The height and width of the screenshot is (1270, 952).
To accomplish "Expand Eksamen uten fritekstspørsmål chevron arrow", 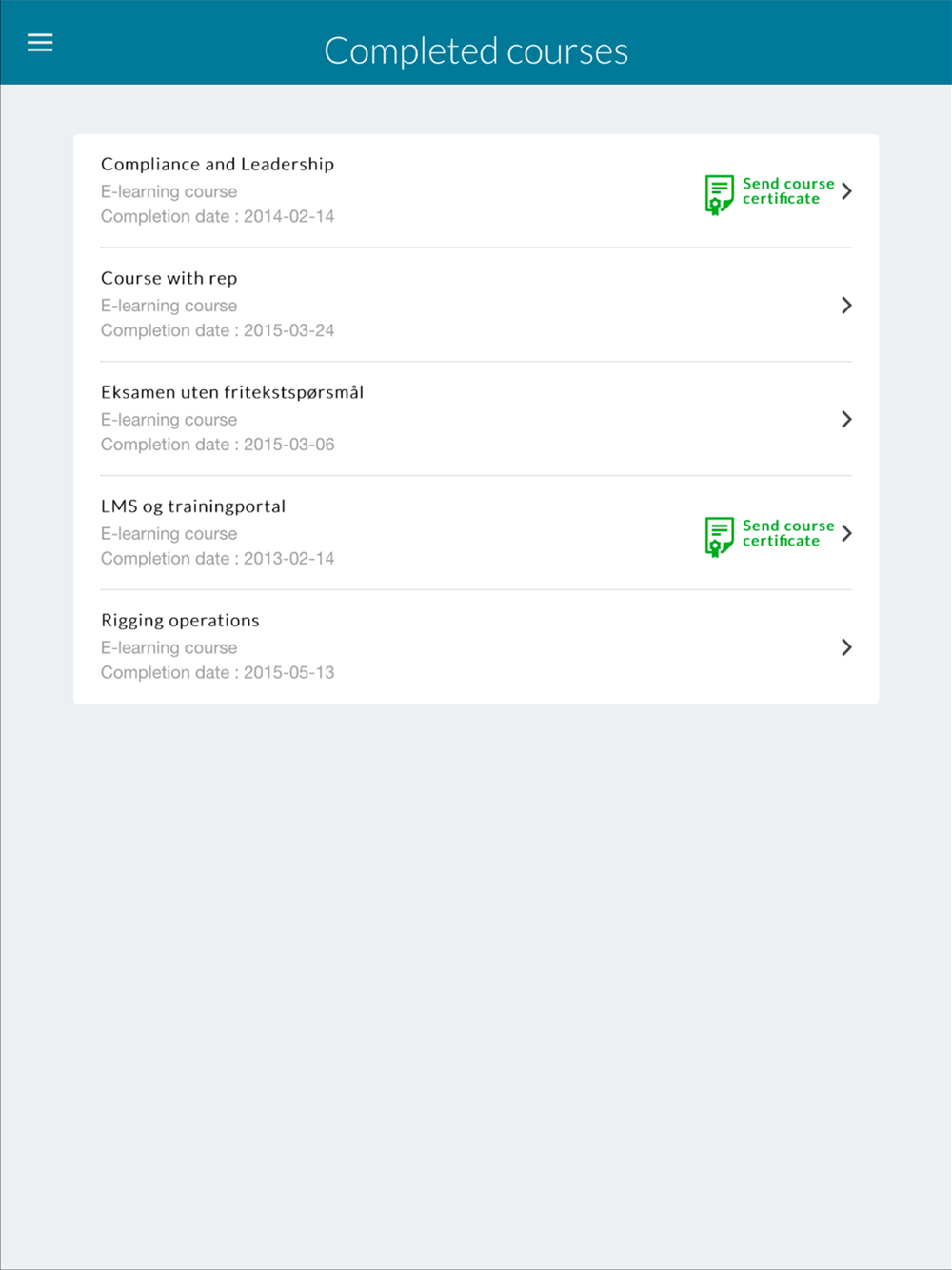I will tap(846, 419).
